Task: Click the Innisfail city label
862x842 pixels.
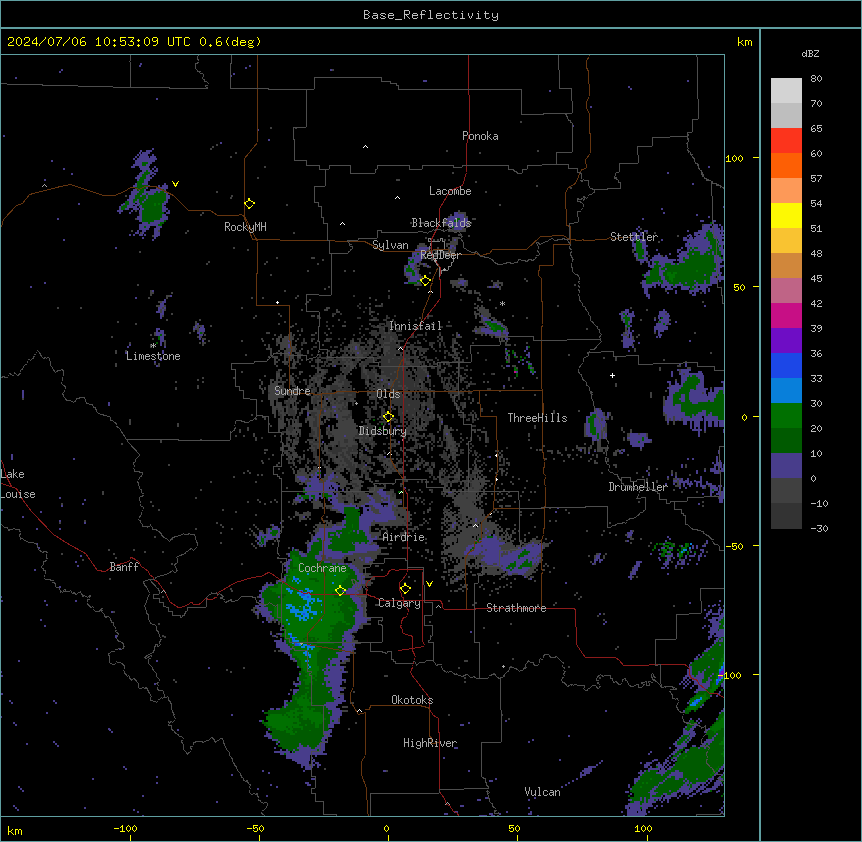Action: 415,326
